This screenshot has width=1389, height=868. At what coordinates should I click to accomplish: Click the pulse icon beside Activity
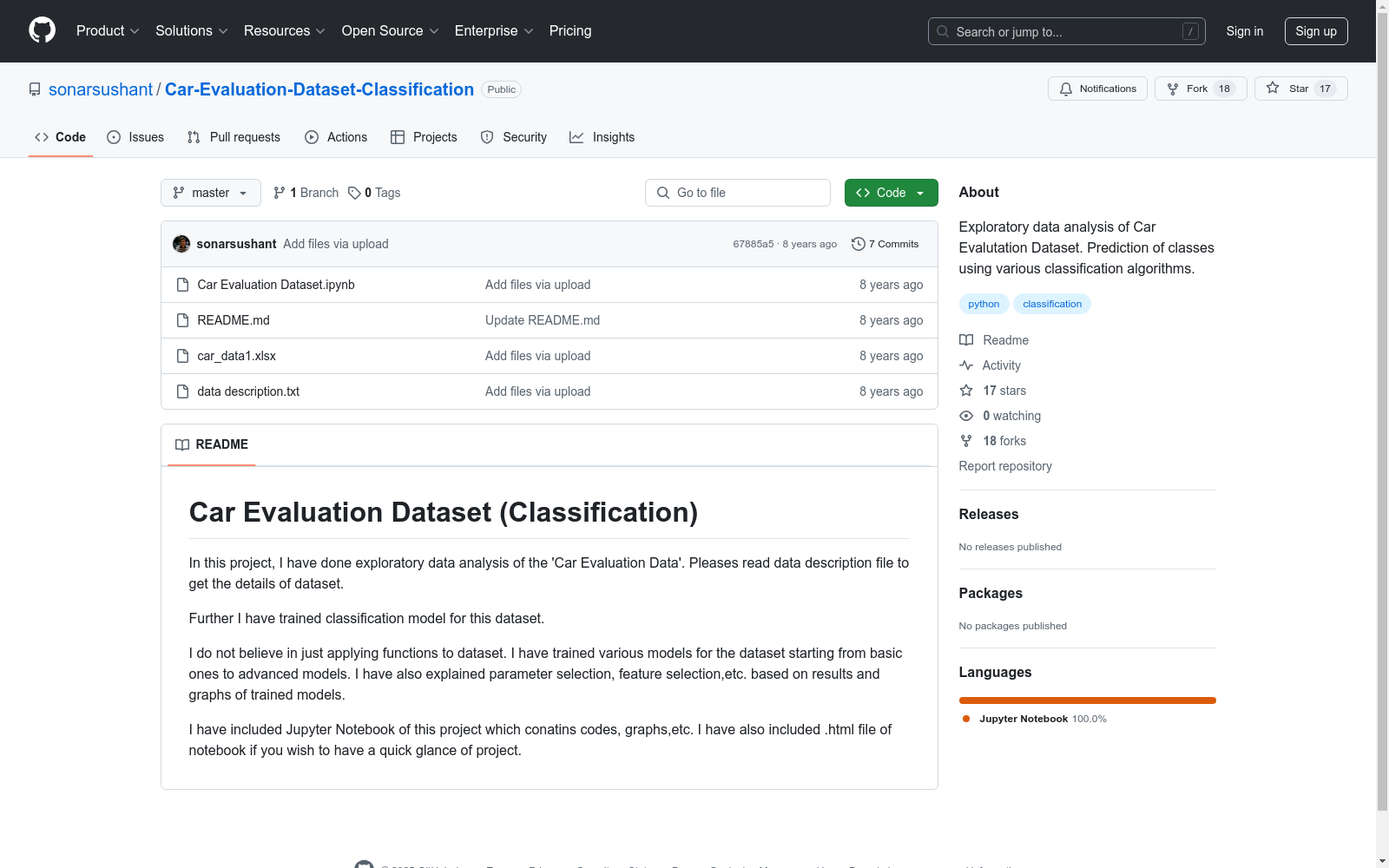966,365
